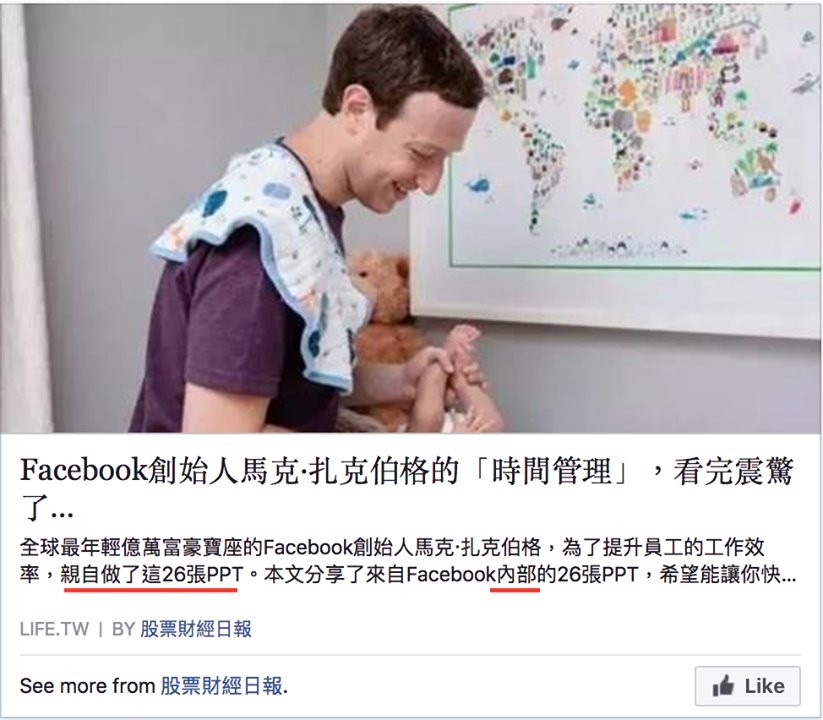823x720 pixels.
Task: Click the white curtain at photo edge
Action: 26,218
